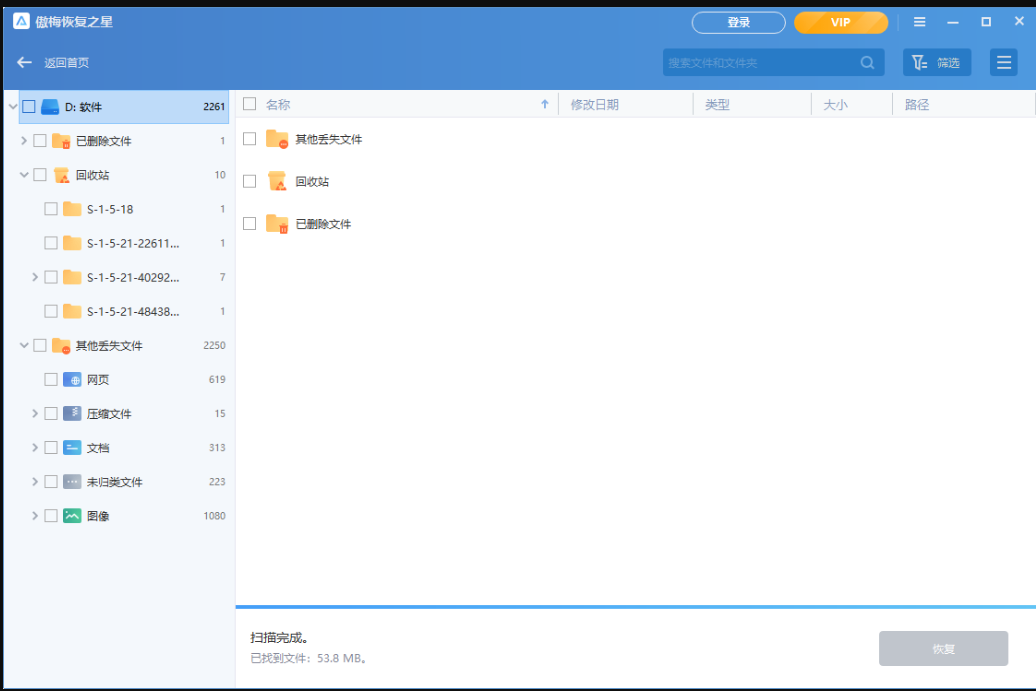Click the search files and folders field
This screenshot has width=1036, height=691.
760,63
